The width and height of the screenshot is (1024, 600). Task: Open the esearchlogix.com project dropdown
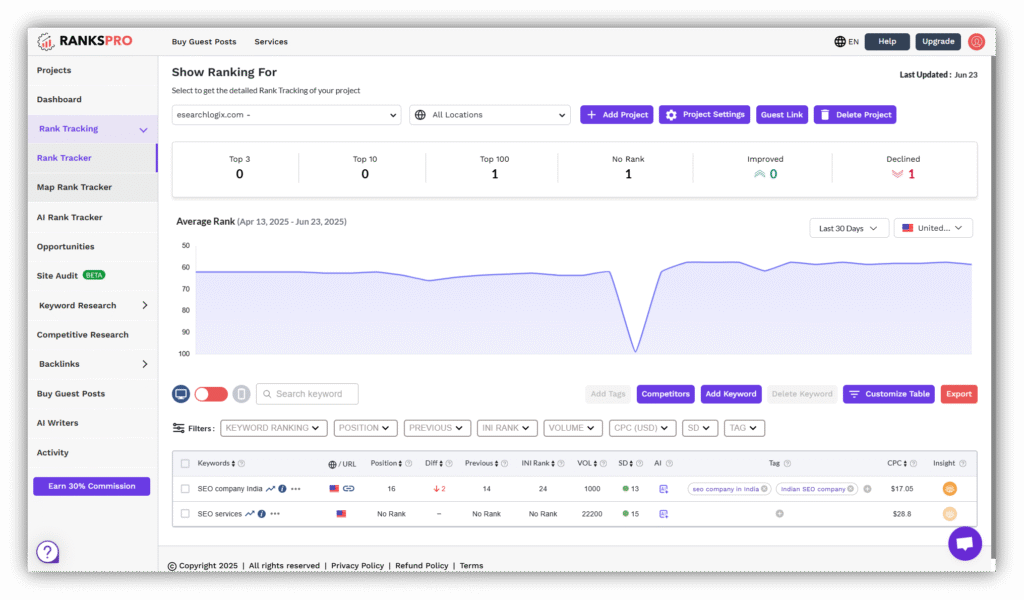286,115
